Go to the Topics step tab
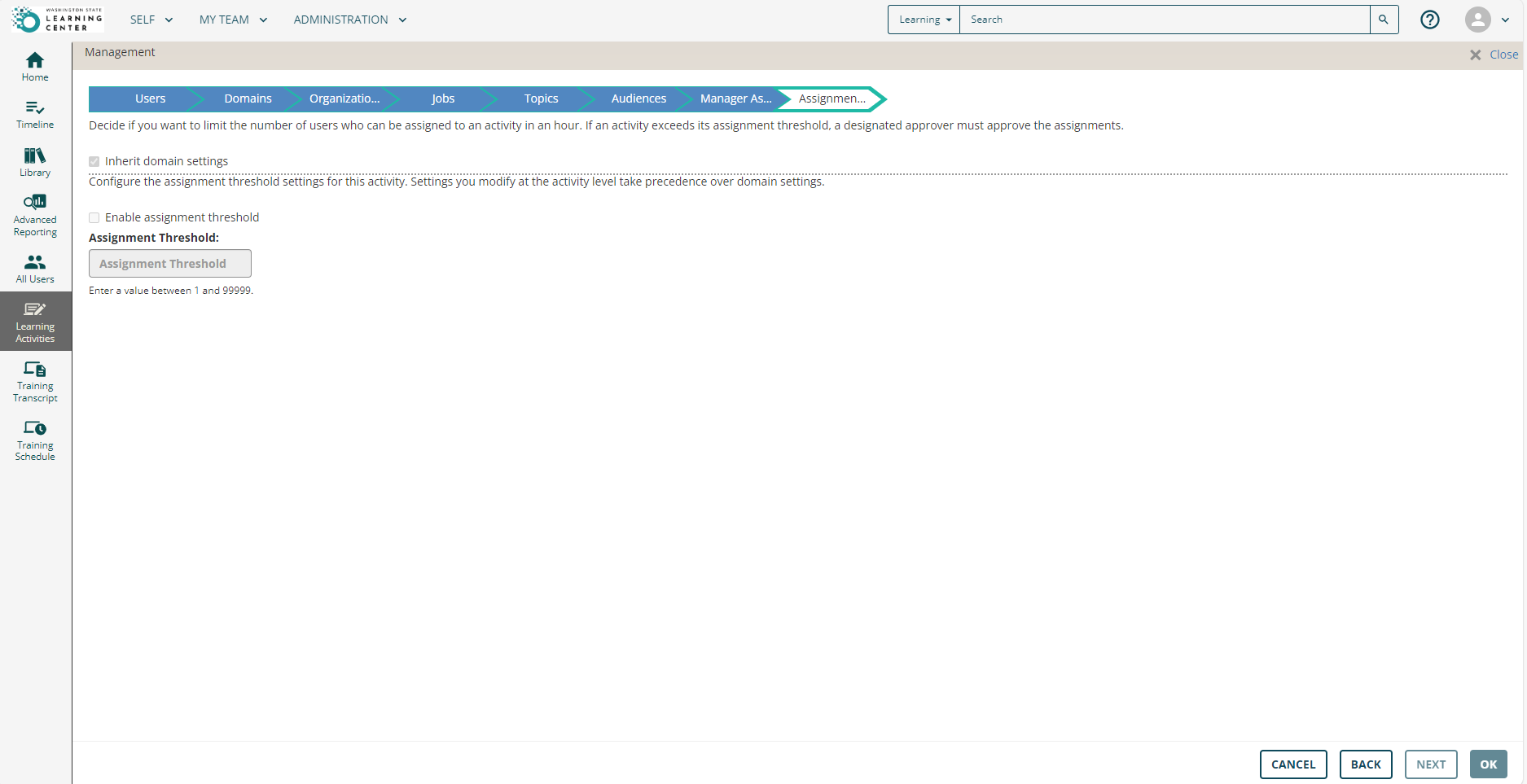 (539, 99)
